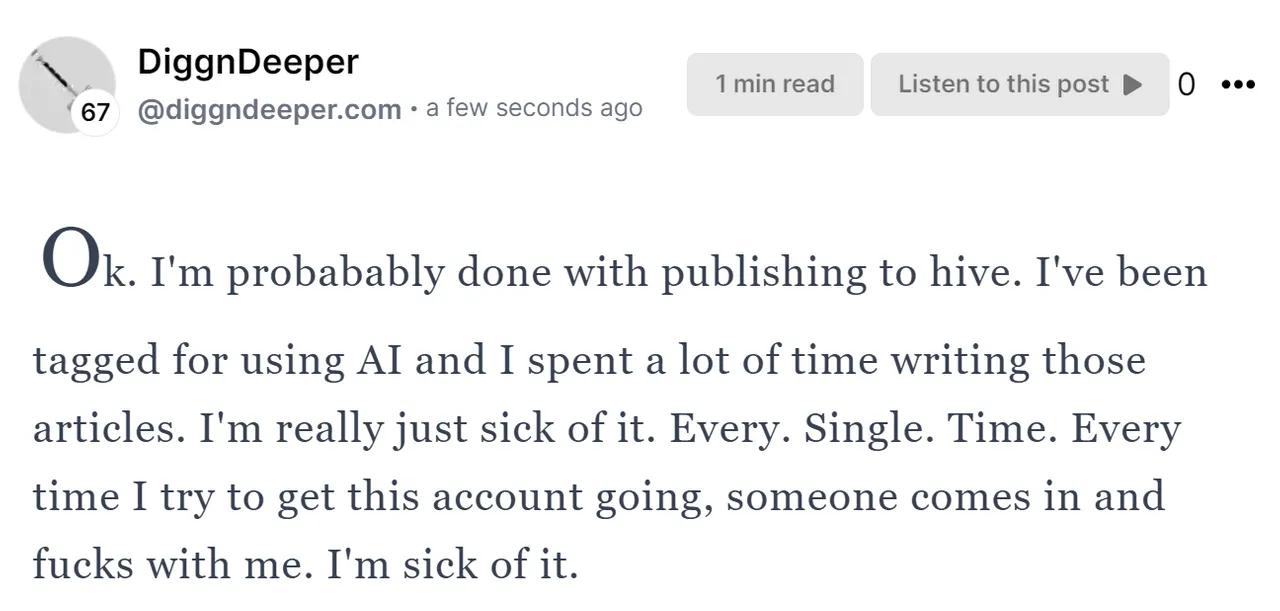1280x611 pixels.
Task: Click the '1 min read' button
Action: pyautogui.click(x=775, y=84)
